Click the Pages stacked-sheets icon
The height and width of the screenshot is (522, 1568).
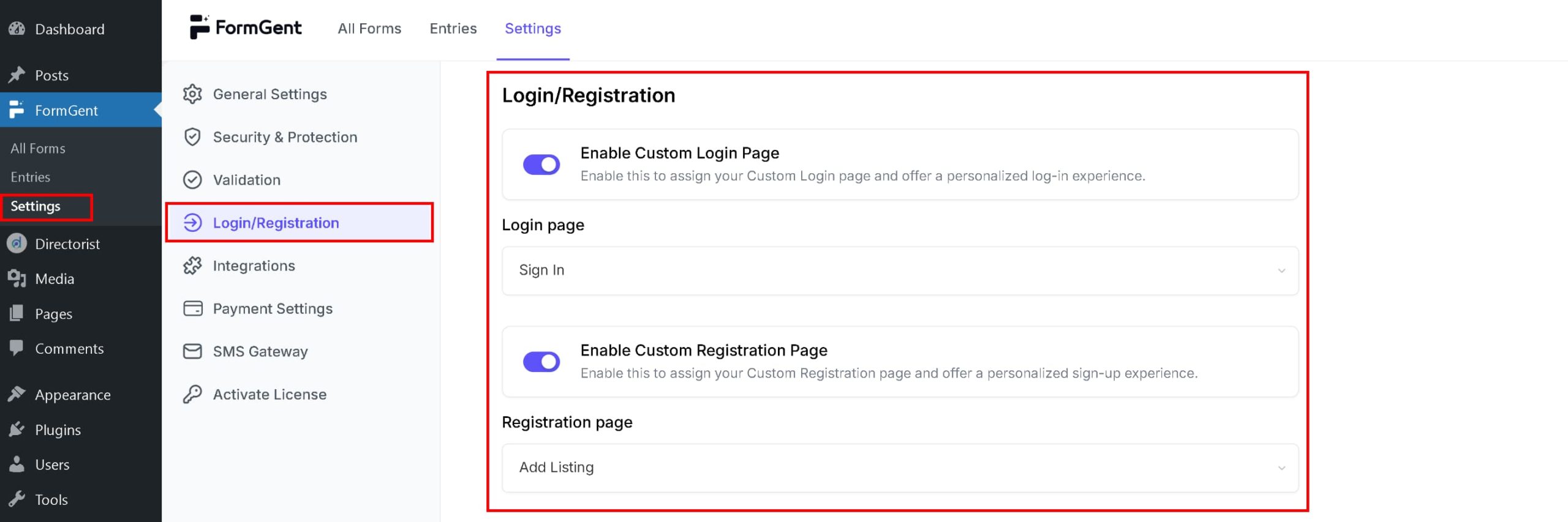17,313
